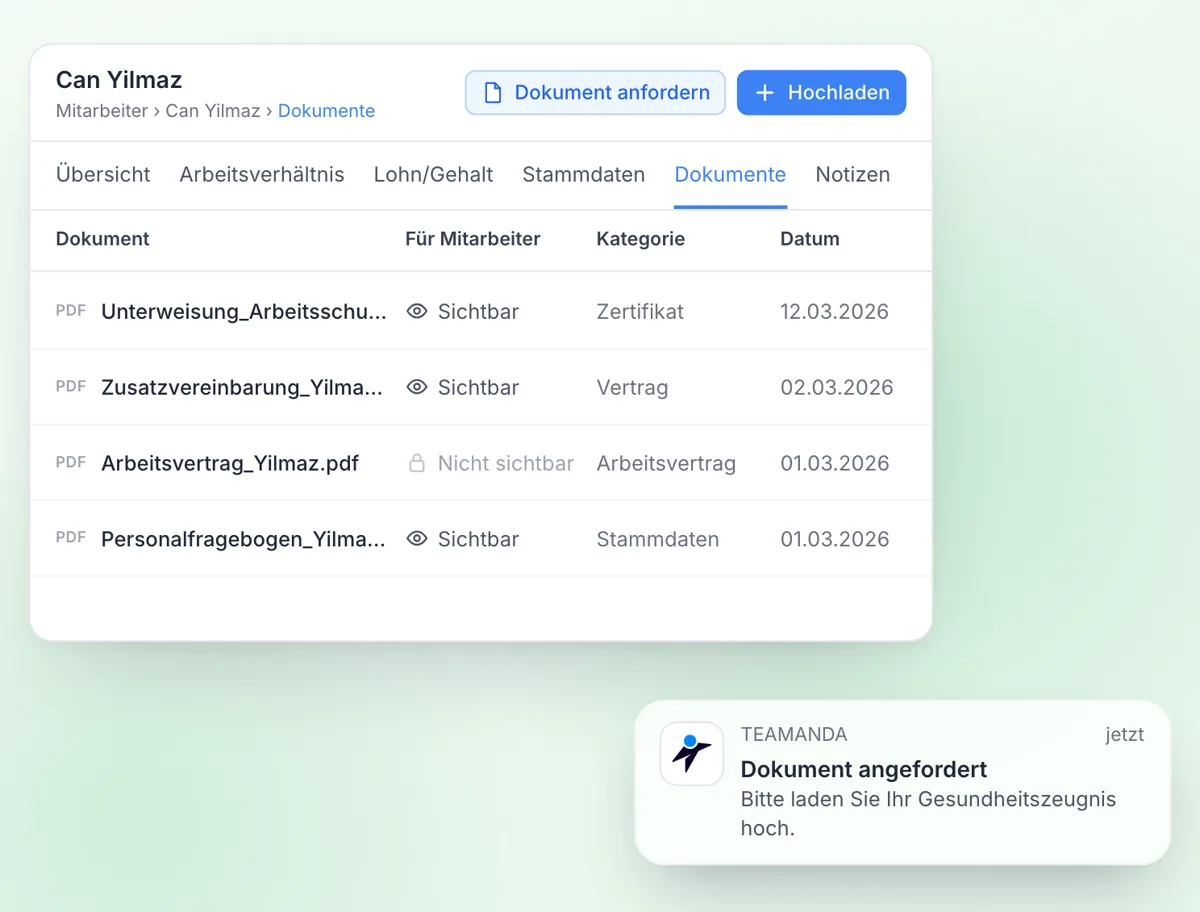
Task: Click the Can Yilmaz page heading
Action: pyautogui.click(x=119, y=80)
